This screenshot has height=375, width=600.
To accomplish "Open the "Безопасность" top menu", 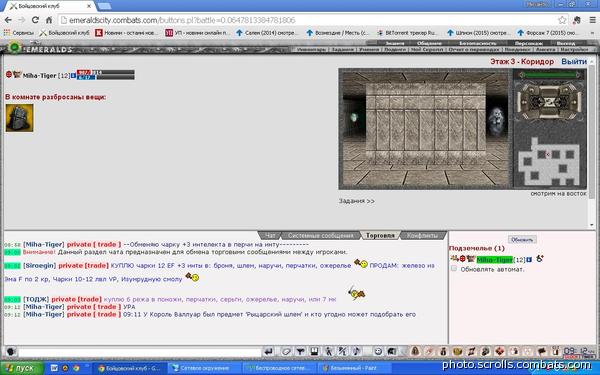I will (x=477, y=43).
